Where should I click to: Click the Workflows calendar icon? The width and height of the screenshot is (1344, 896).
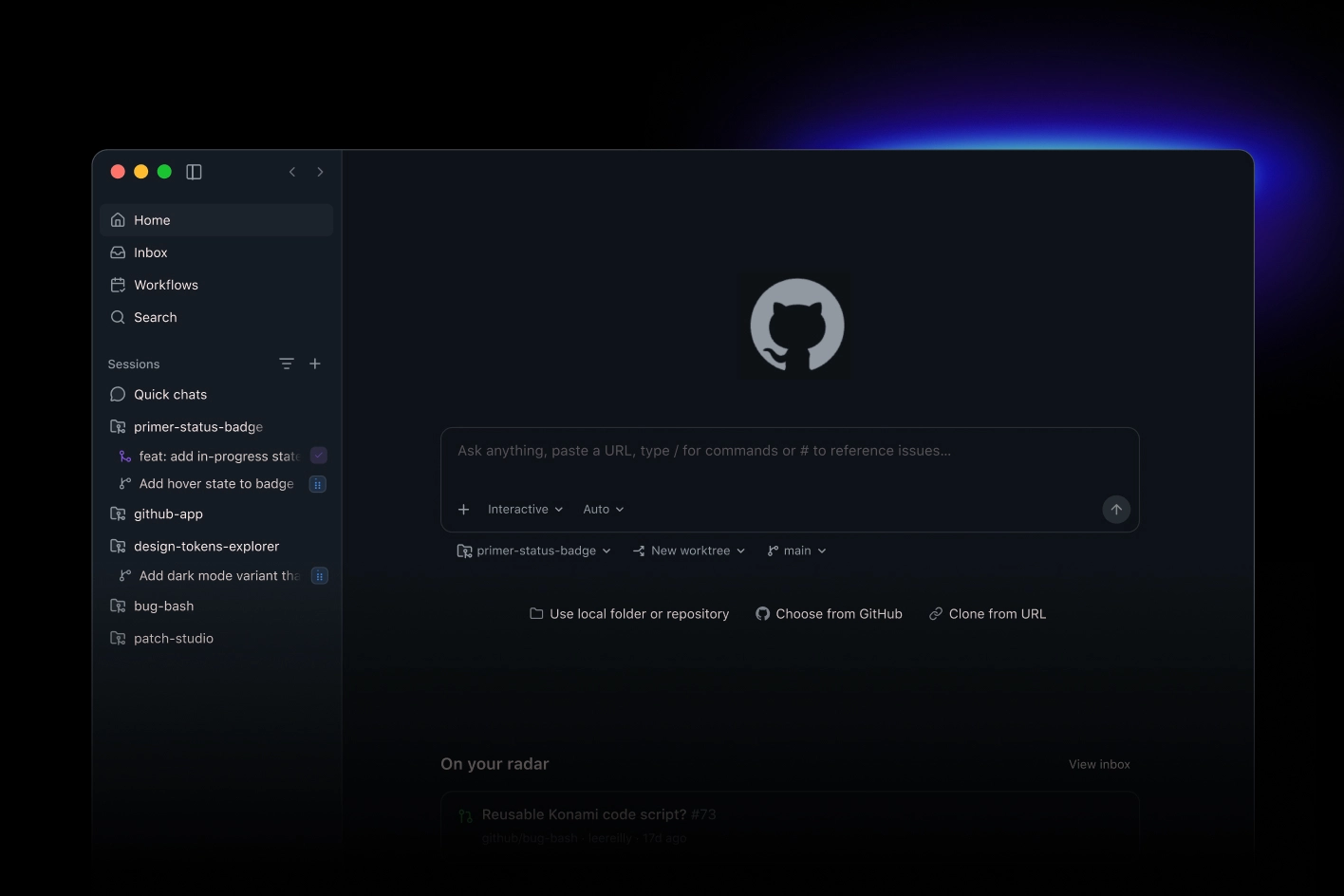[x=118, y=285]
